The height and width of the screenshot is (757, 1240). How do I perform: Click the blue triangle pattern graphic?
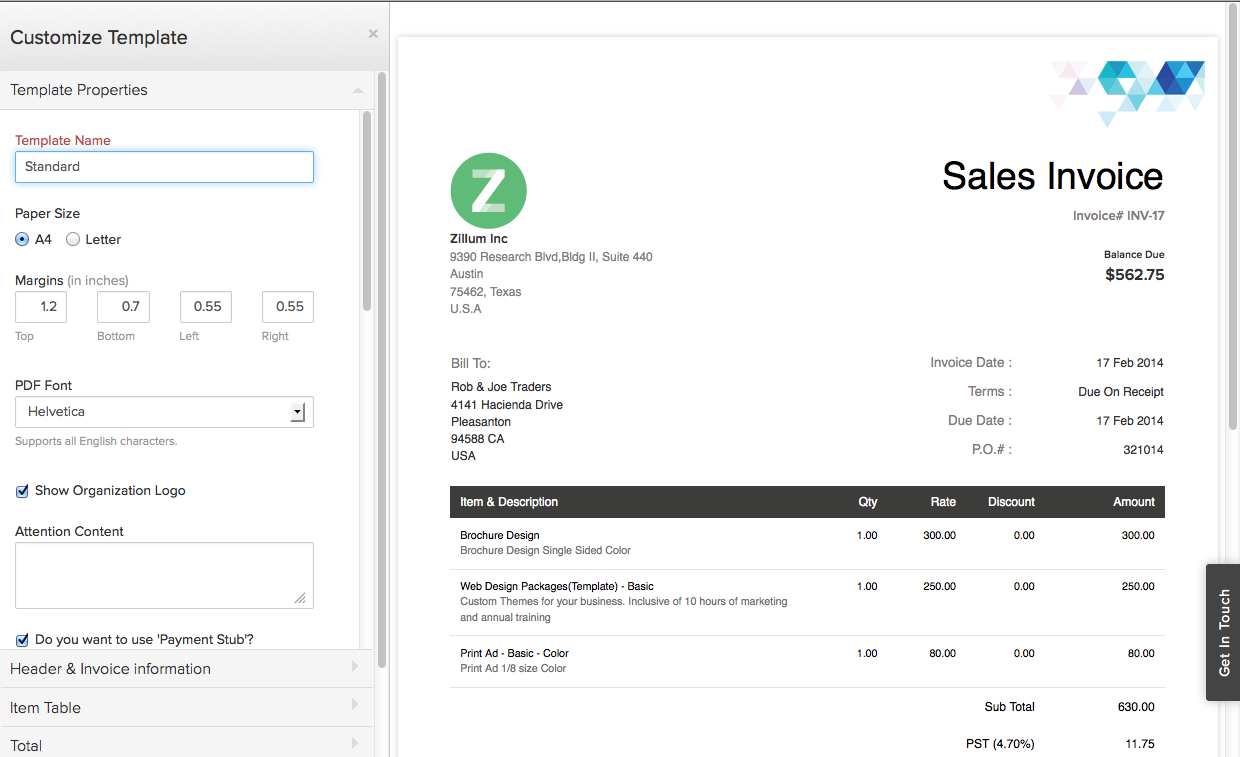tap(1128, 93)
